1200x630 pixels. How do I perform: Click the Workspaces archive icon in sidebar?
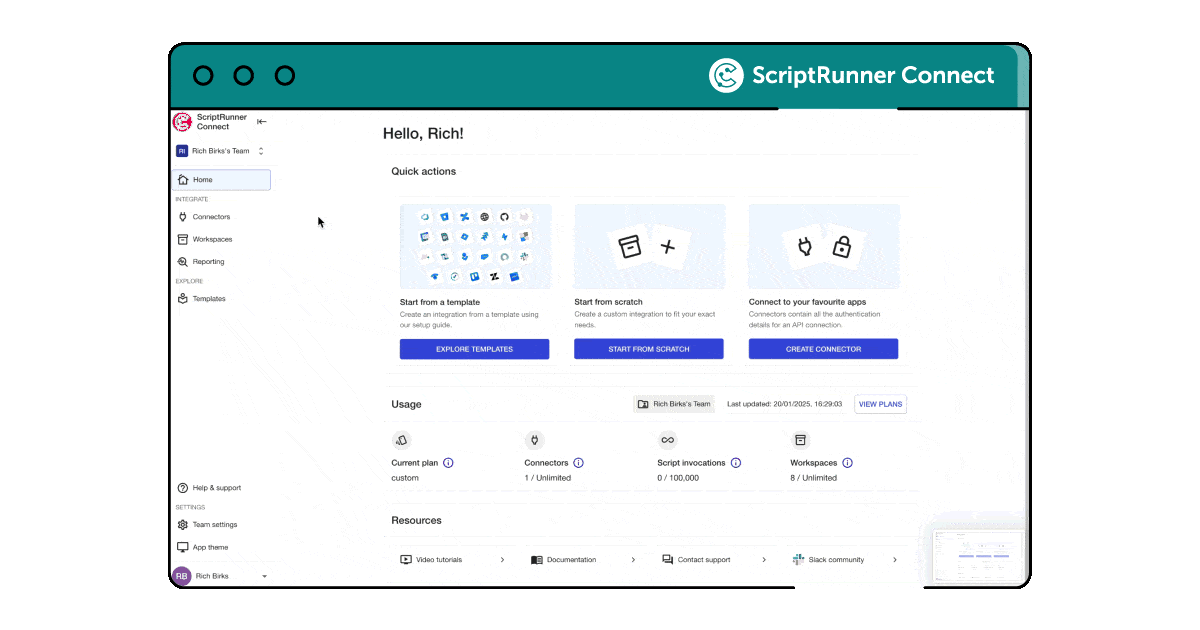[183, 240]
